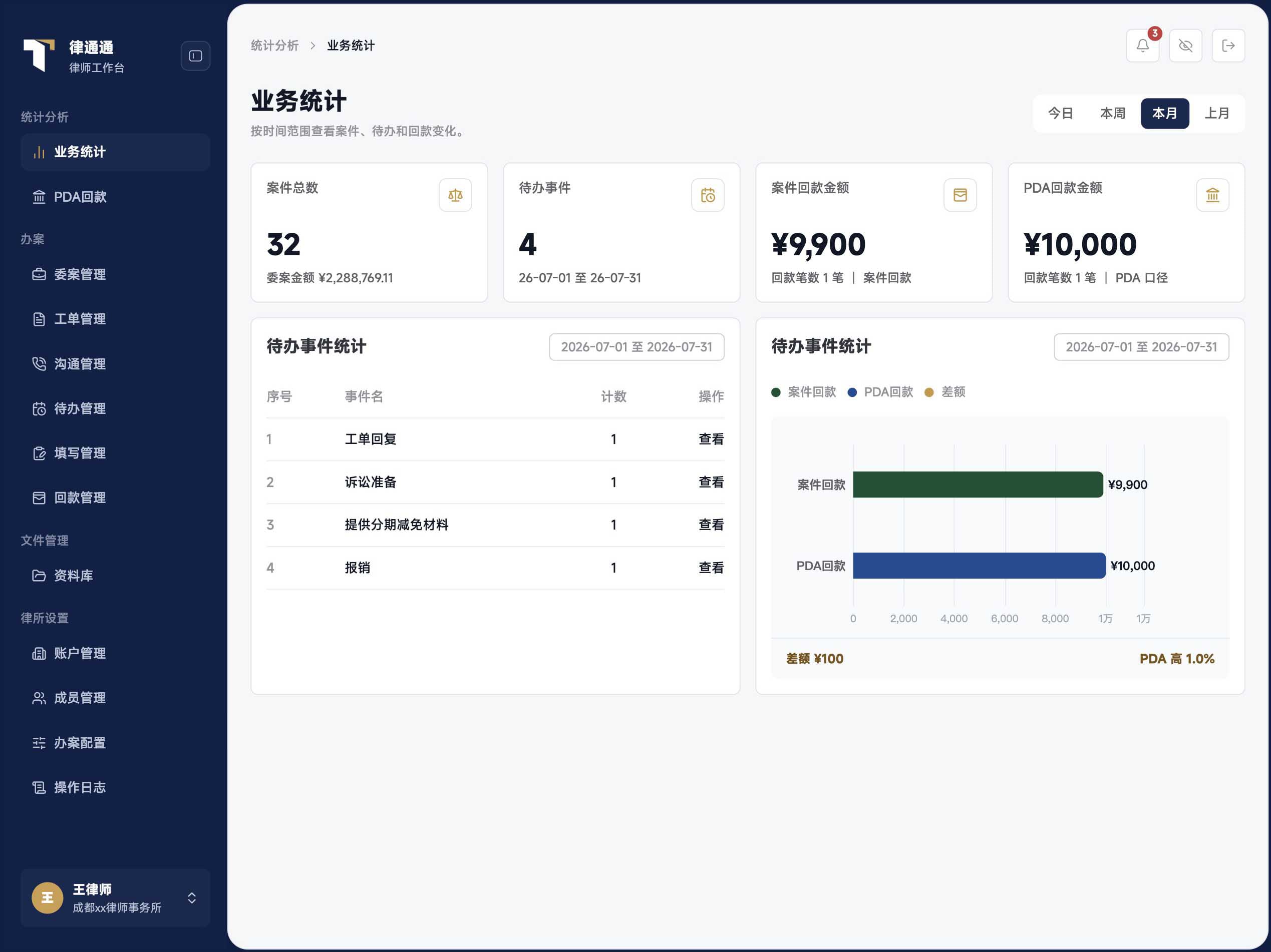Select the 本月 time range
This screenshot has width=1271, height=952.
click(1165, 114)
